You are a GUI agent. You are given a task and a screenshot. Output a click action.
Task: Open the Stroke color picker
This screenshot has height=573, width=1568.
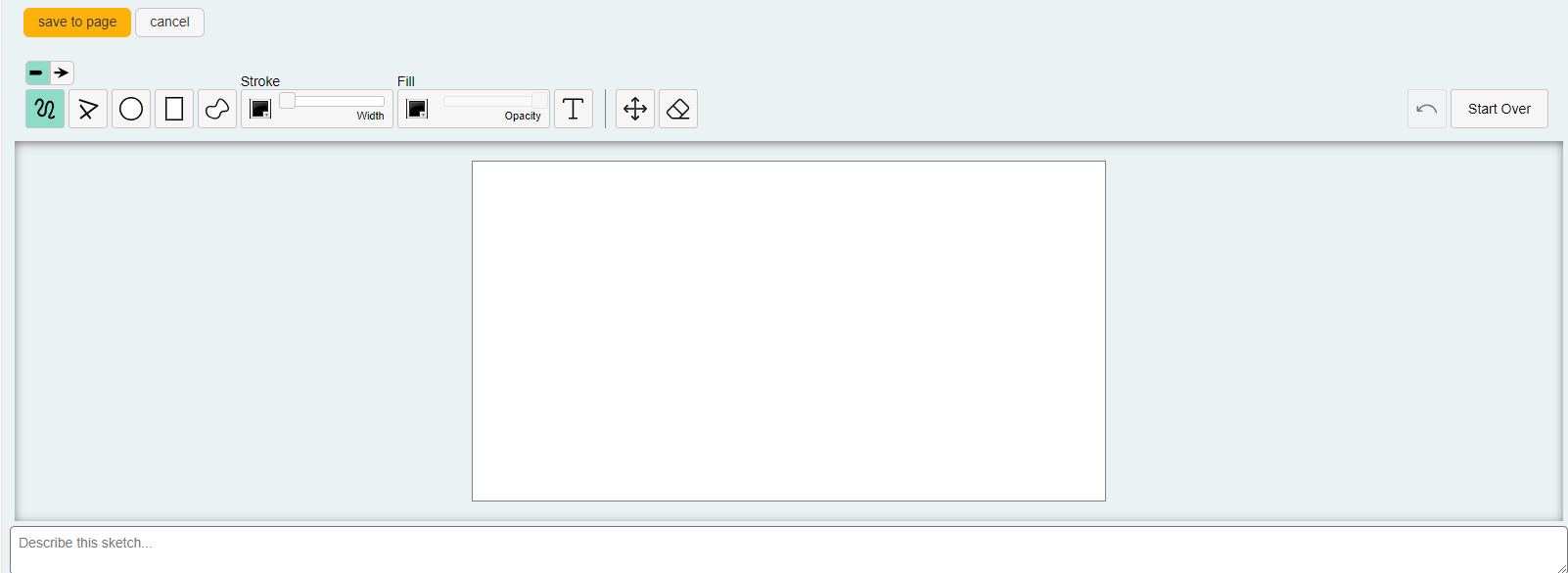260,109
